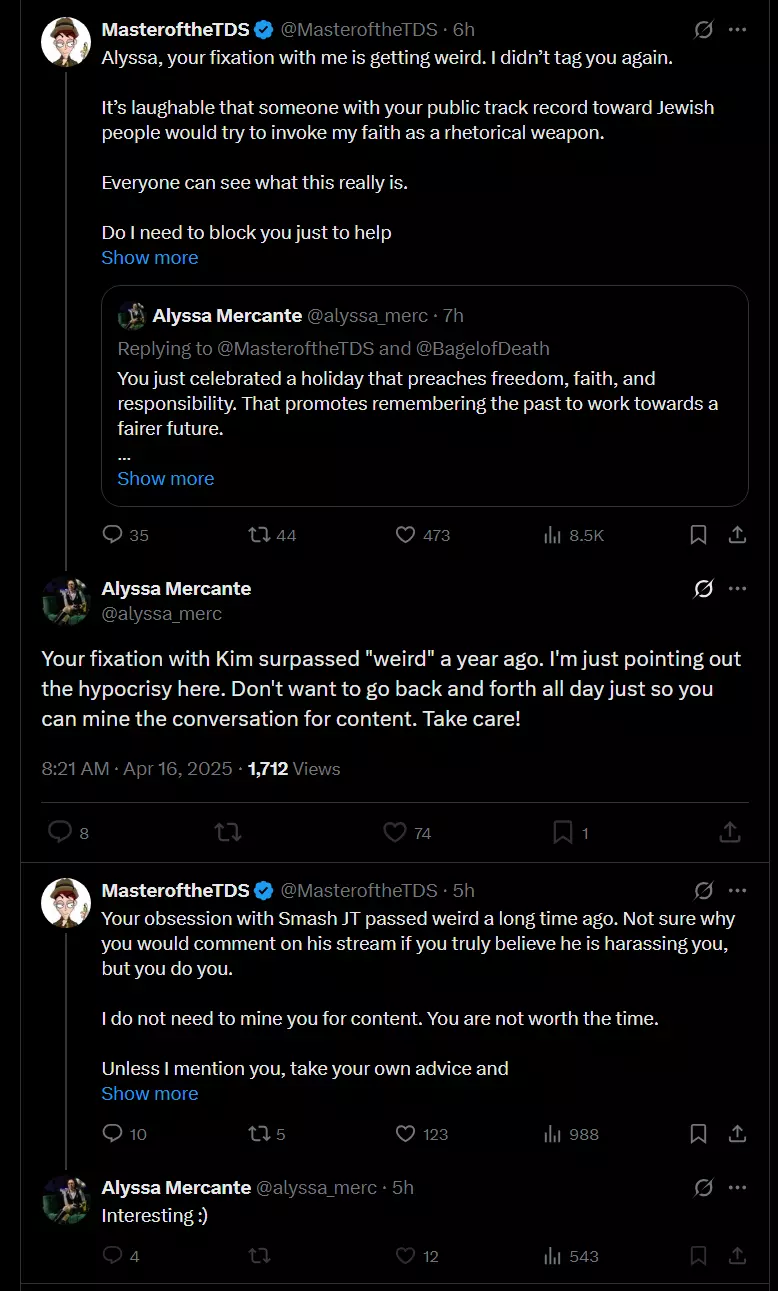The width and height of the screenshot is (778, 1291).
Task: Open more options on Alyssa's main post
Action: point(738,588)
